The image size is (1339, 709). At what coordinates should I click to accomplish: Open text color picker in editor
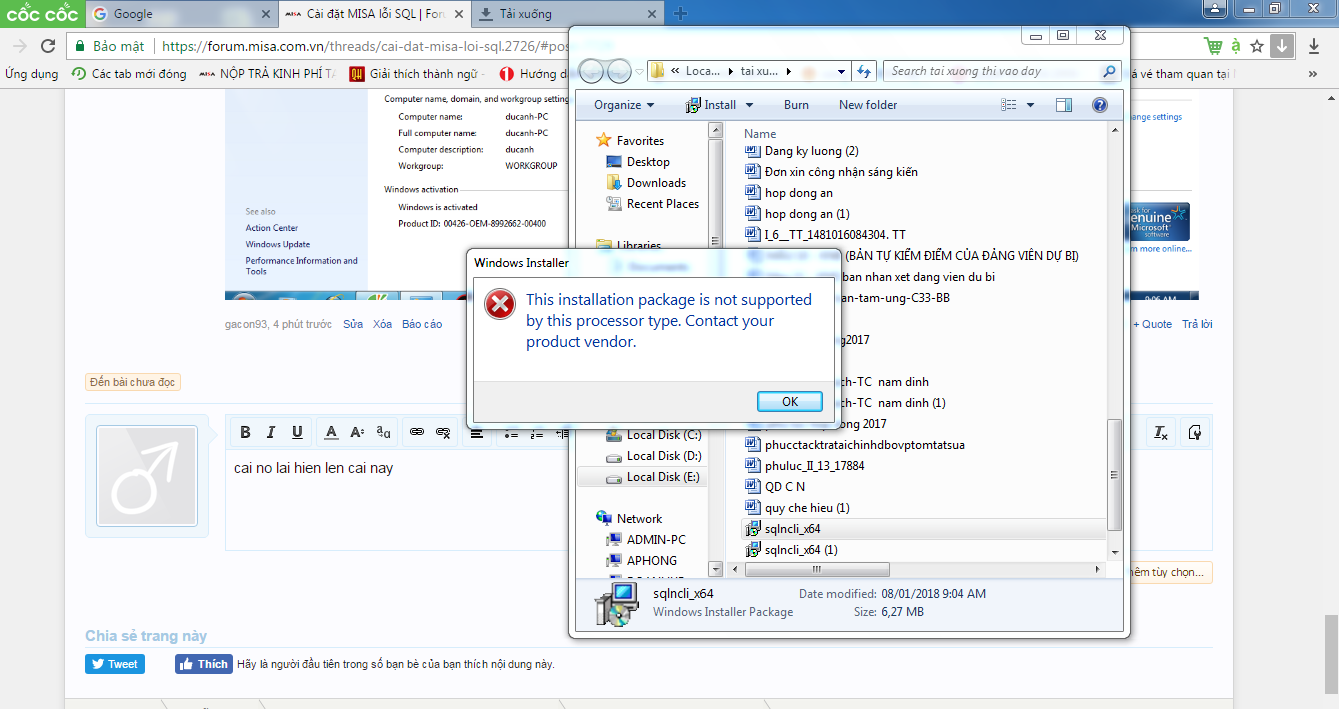click(x=332, y=432)
